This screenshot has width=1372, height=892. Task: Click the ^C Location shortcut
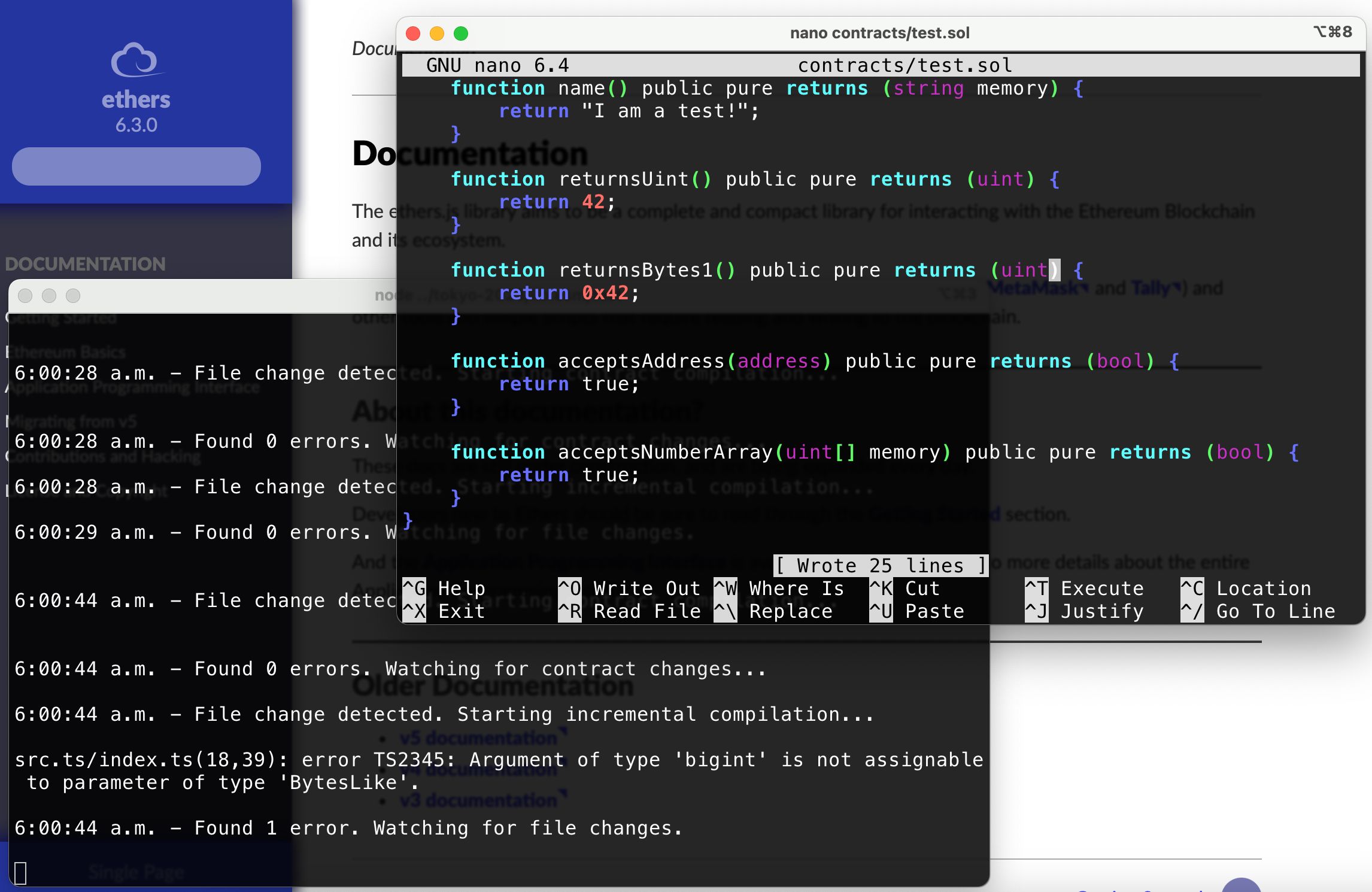pos(1246,588)
